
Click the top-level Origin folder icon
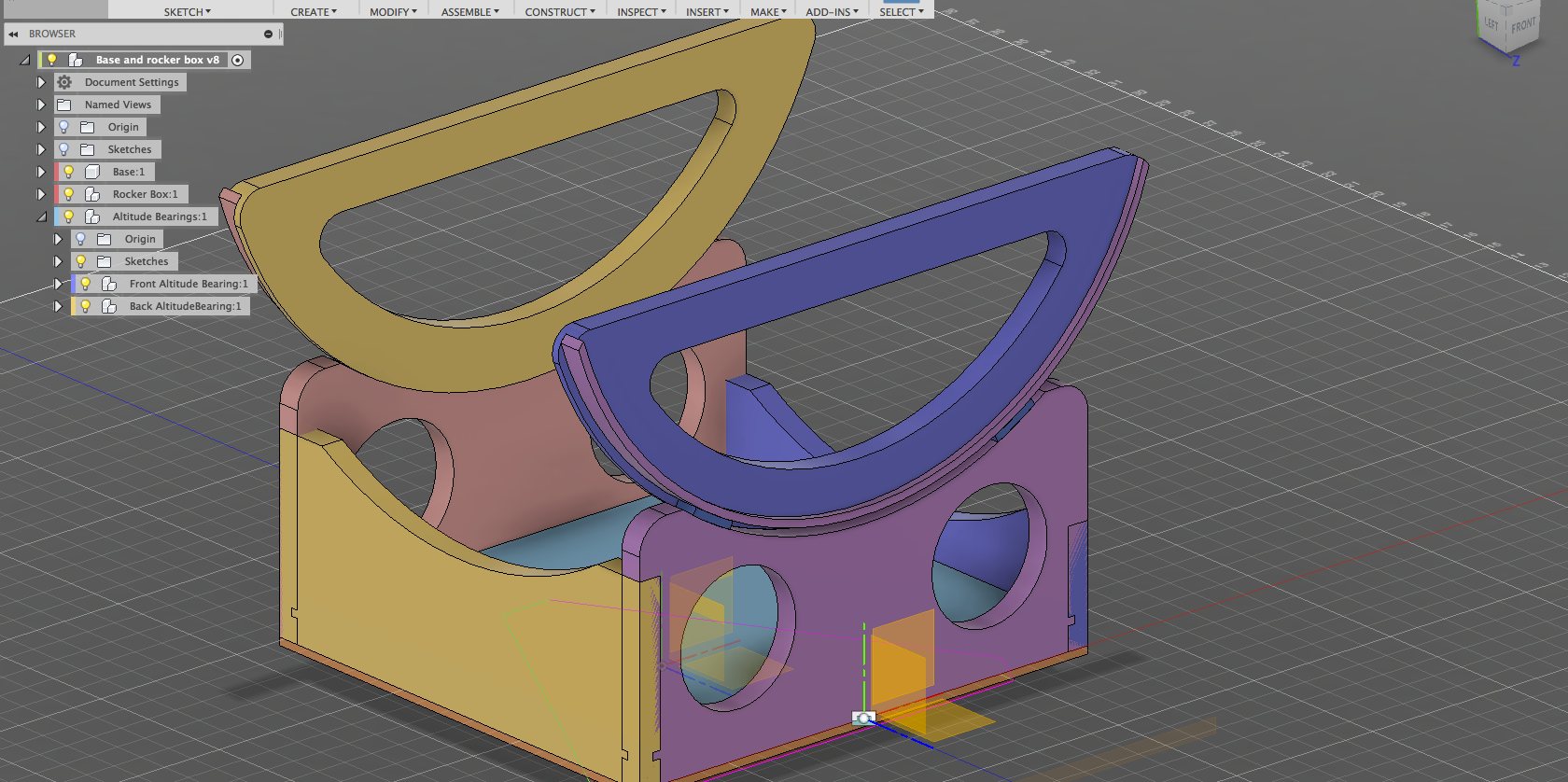coord(88,127)
